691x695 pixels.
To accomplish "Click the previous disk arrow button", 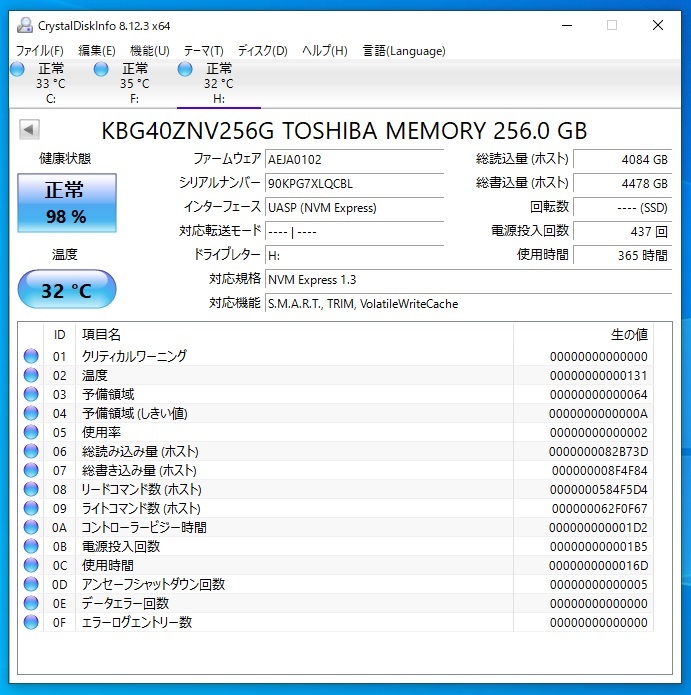I will (29, 130).
